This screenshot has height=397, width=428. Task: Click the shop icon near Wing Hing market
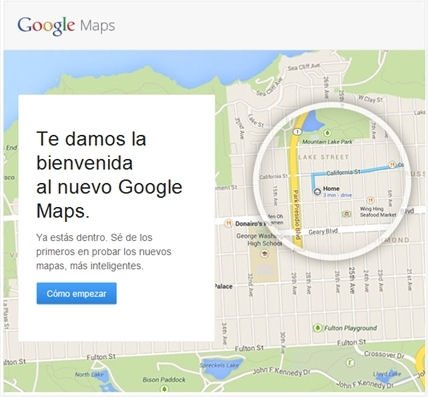(x=347, y=214)
